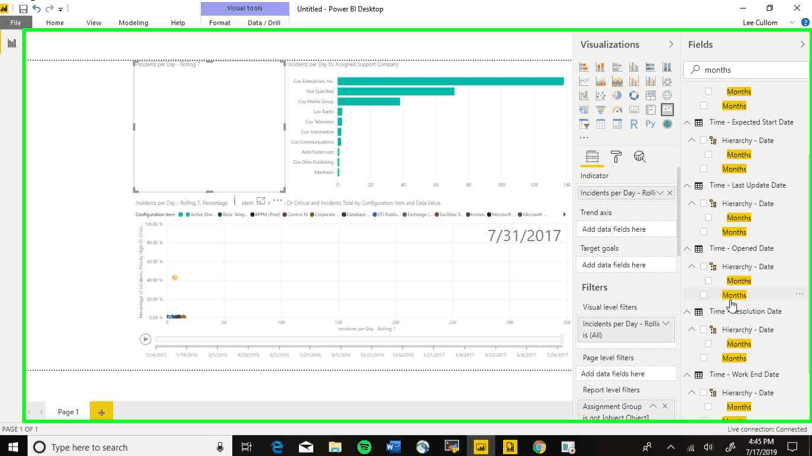Open the Modeling ribbon tab
Viewport: 812px width, 456px height.
(133, 23)
